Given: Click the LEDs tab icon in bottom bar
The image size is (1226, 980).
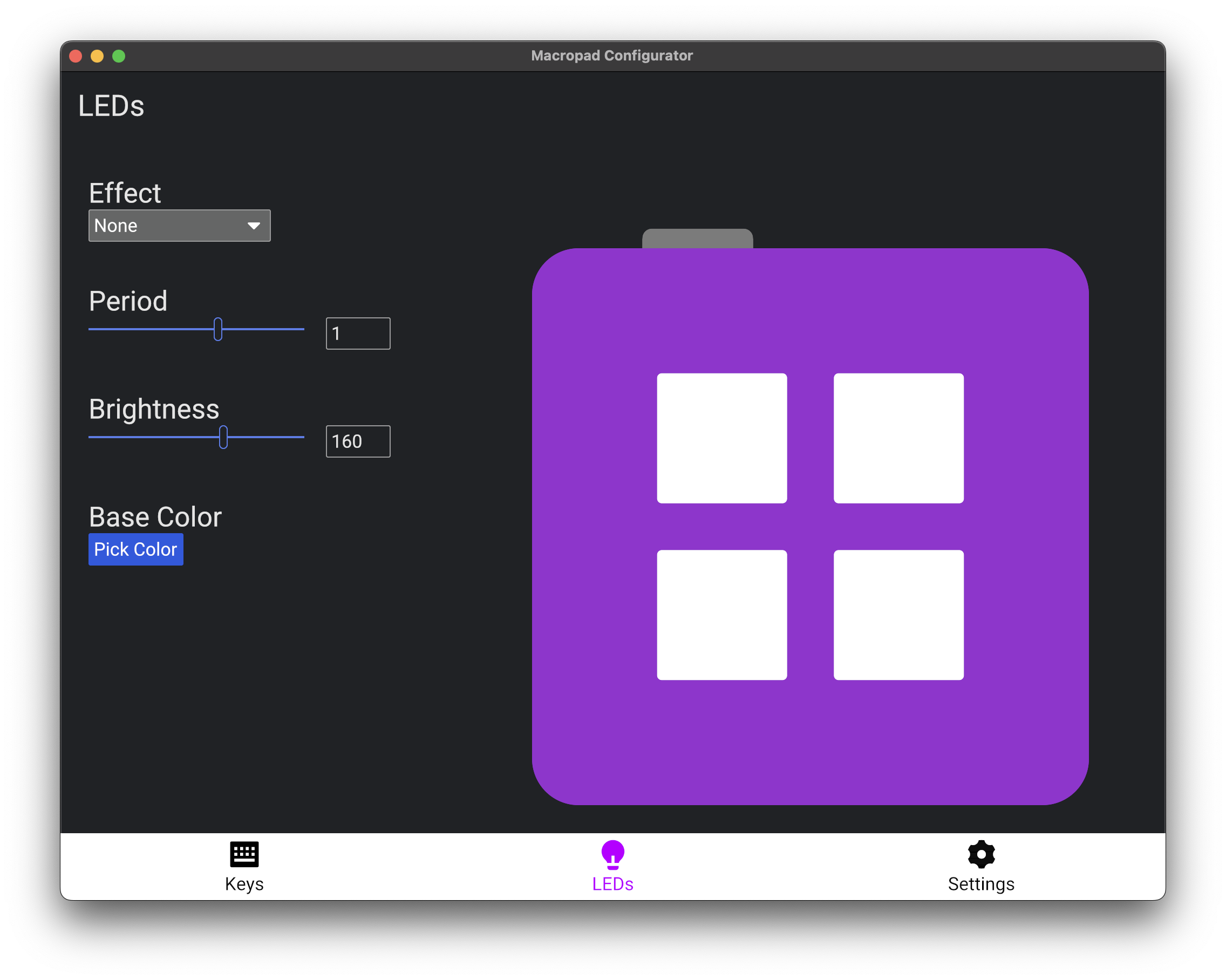Looking at the screenshot, I should (613, 856).
